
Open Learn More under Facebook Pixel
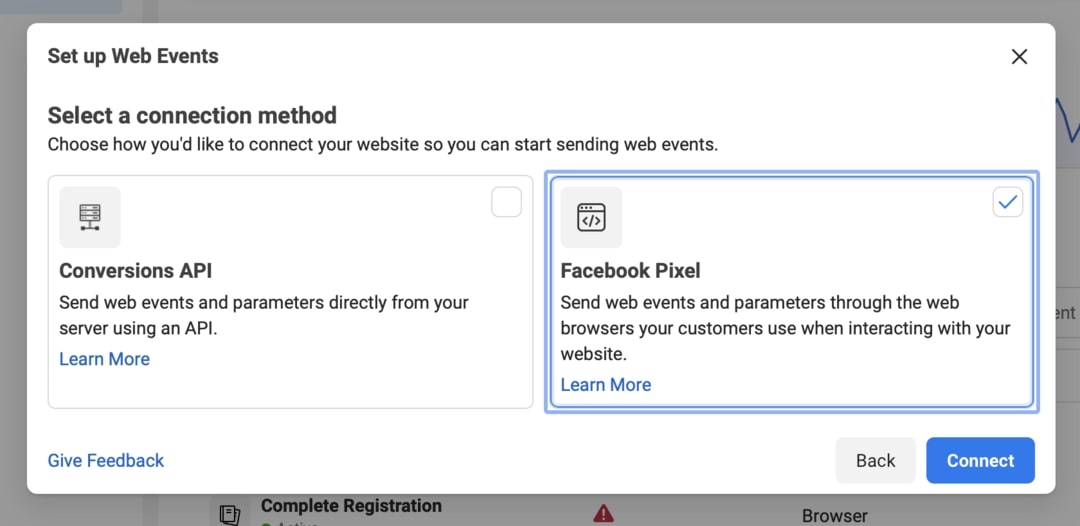coord(605,385)
